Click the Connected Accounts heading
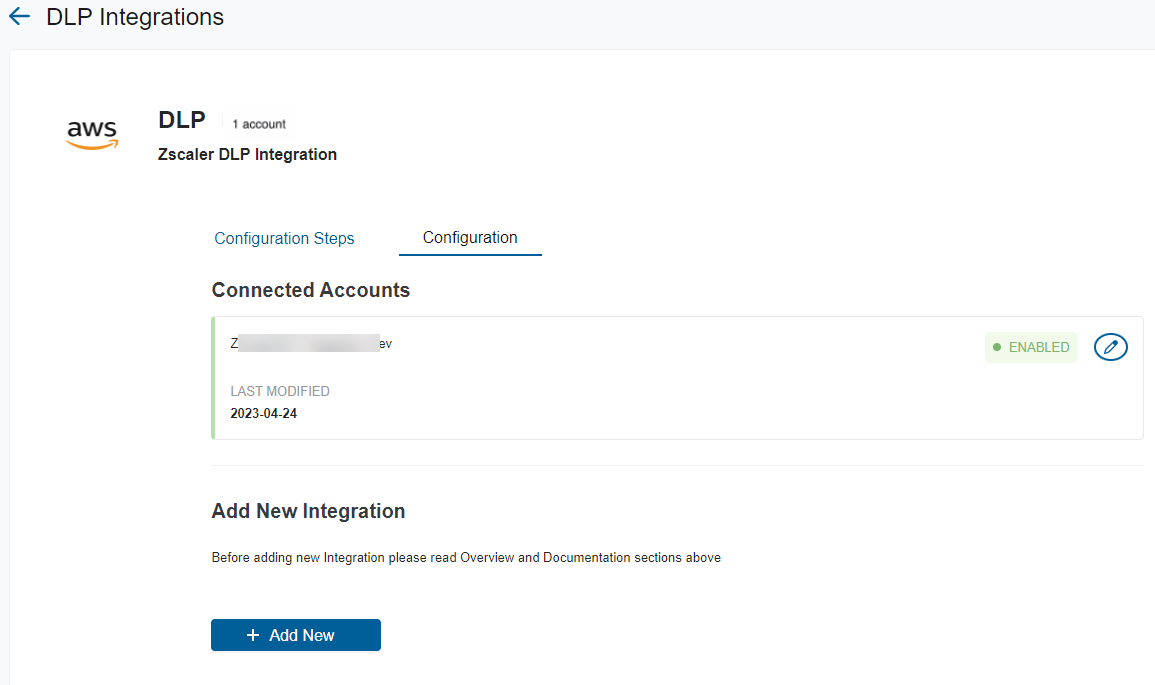Screen dimensions: 1155x685 click(x=310, y=290)
